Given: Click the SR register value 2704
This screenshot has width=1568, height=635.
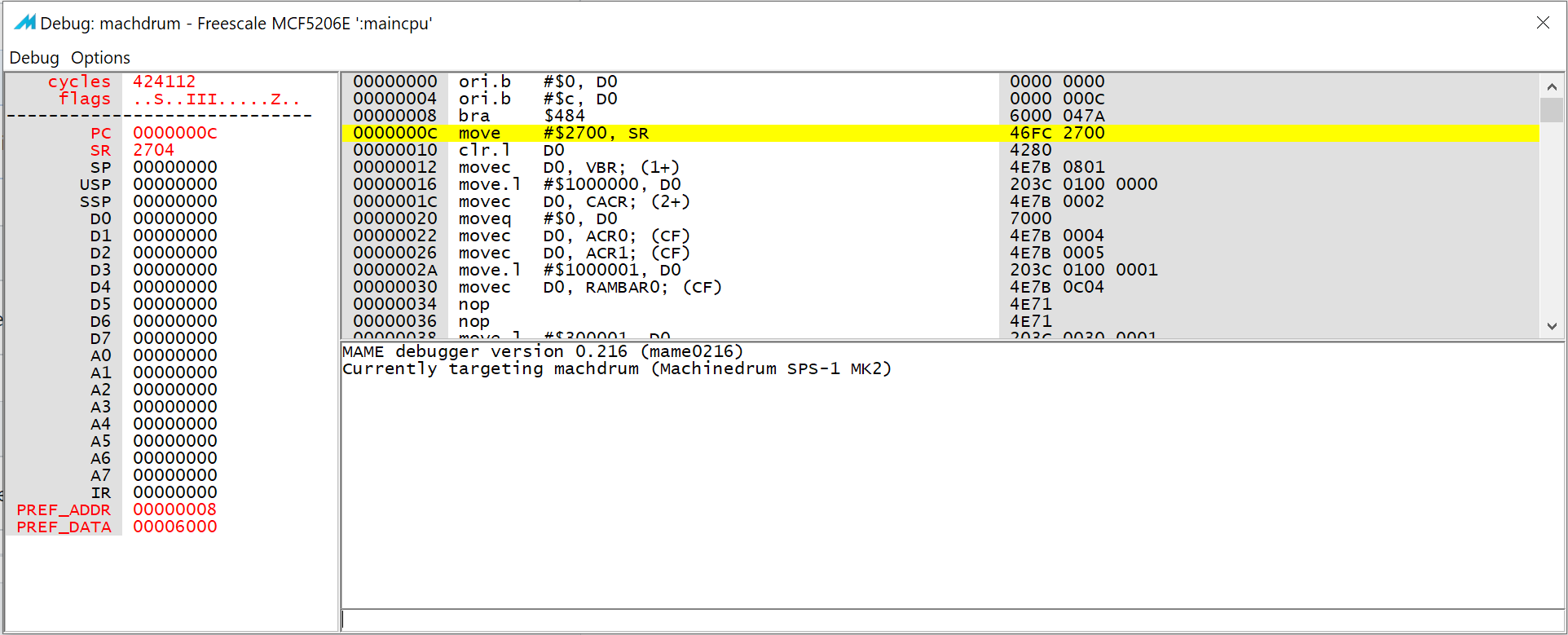Looking at the screenshot, I should coord(154,150).
